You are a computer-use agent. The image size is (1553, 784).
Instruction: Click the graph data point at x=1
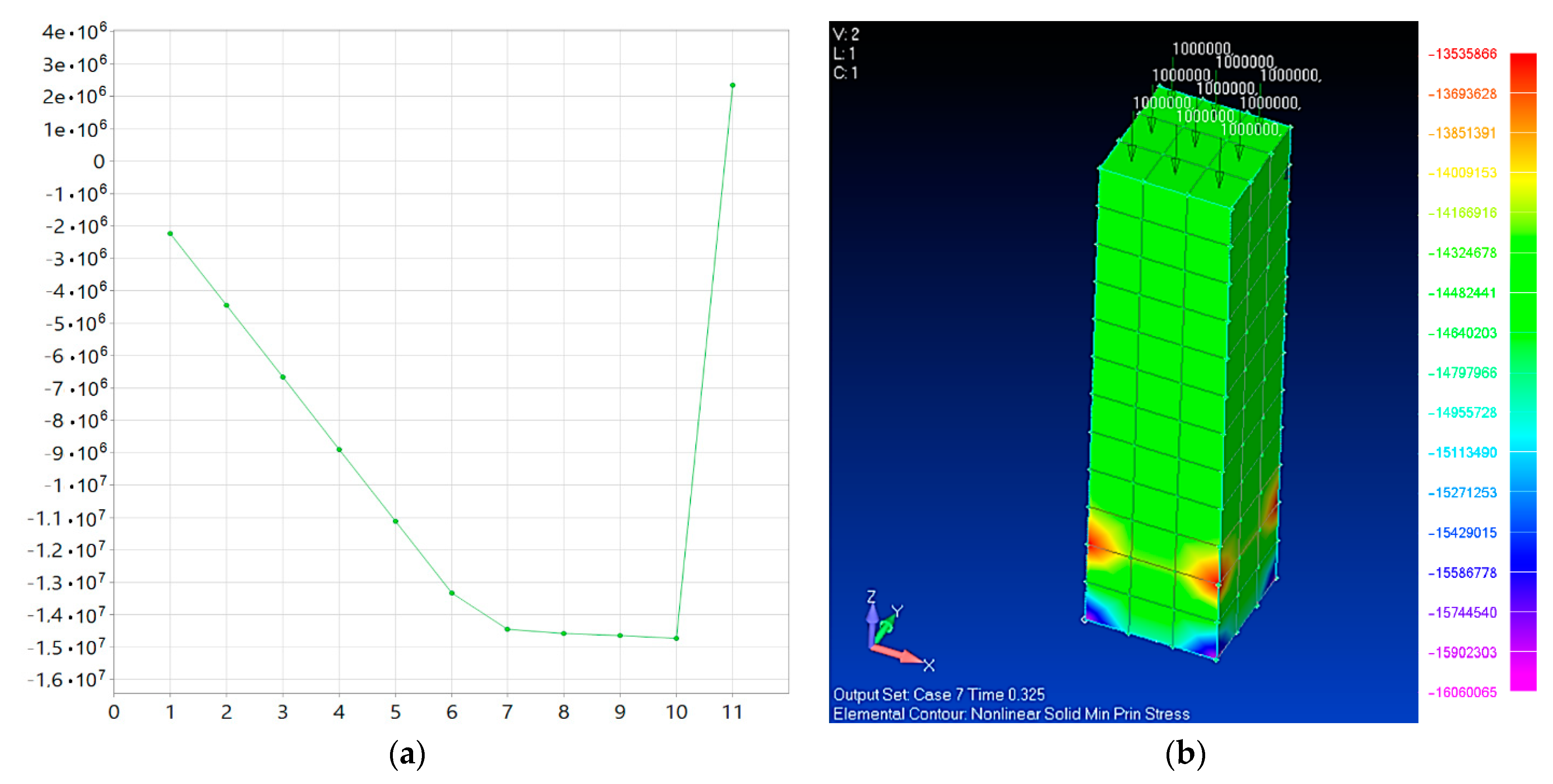tap(170, 233)
